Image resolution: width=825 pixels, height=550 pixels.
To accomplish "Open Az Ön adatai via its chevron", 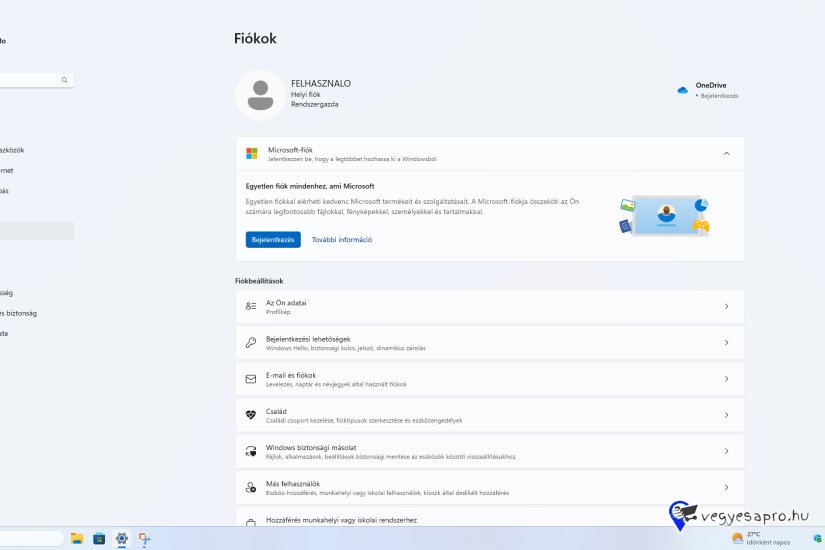I will pos(726,306).
